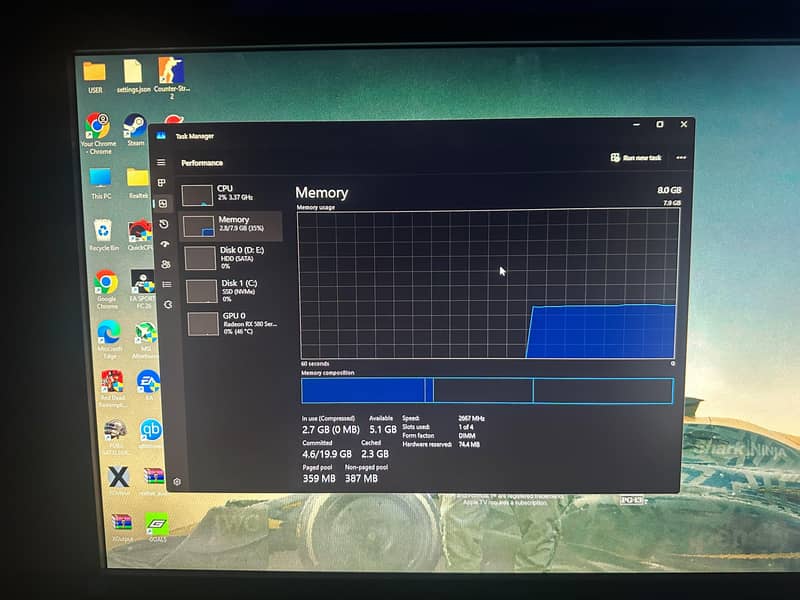The width and height of the screenshot is (800, 600).
Task: Select settings.json file on desktop
Action: (x=133, y=77)
